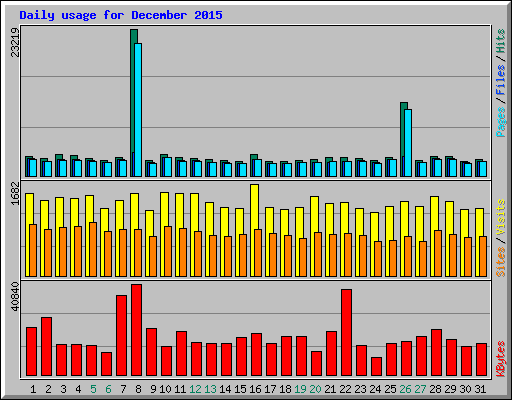Click the cyan "Pages" legend label
This screenshot has height=400, width=512.
point(501,122)
